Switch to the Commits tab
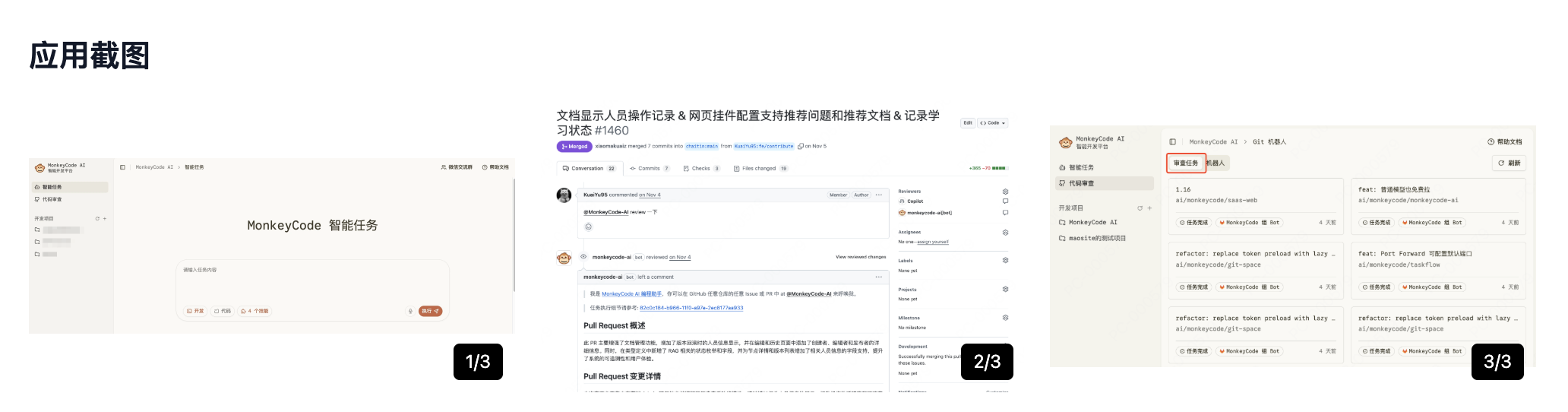Image resolution: width=1568 pixels, height=412 pixels. pos(650,169)
